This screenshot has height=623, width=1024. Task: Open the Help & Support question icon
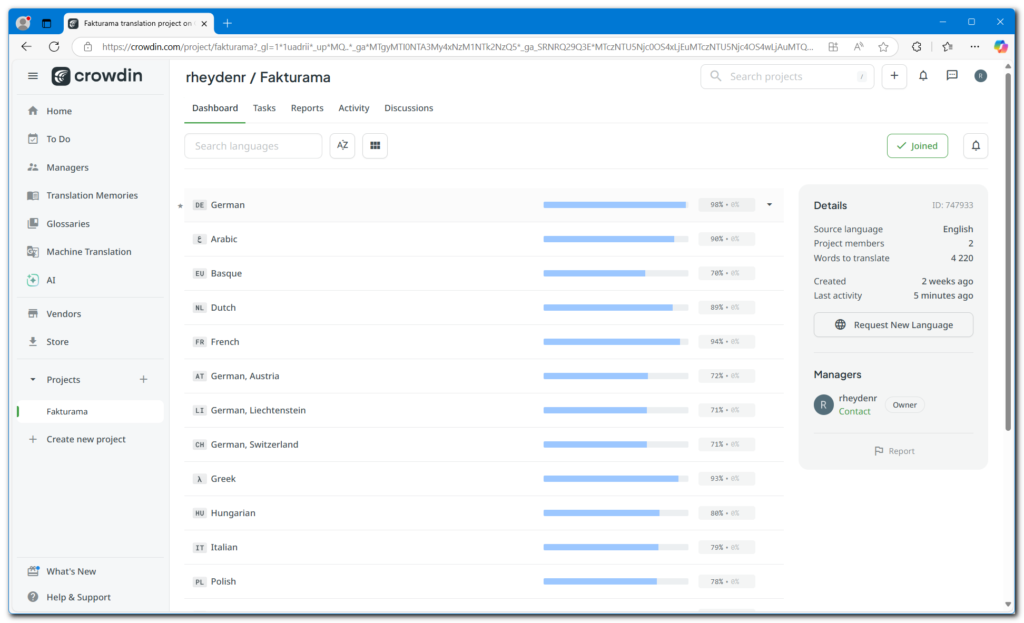click(33, 597)
